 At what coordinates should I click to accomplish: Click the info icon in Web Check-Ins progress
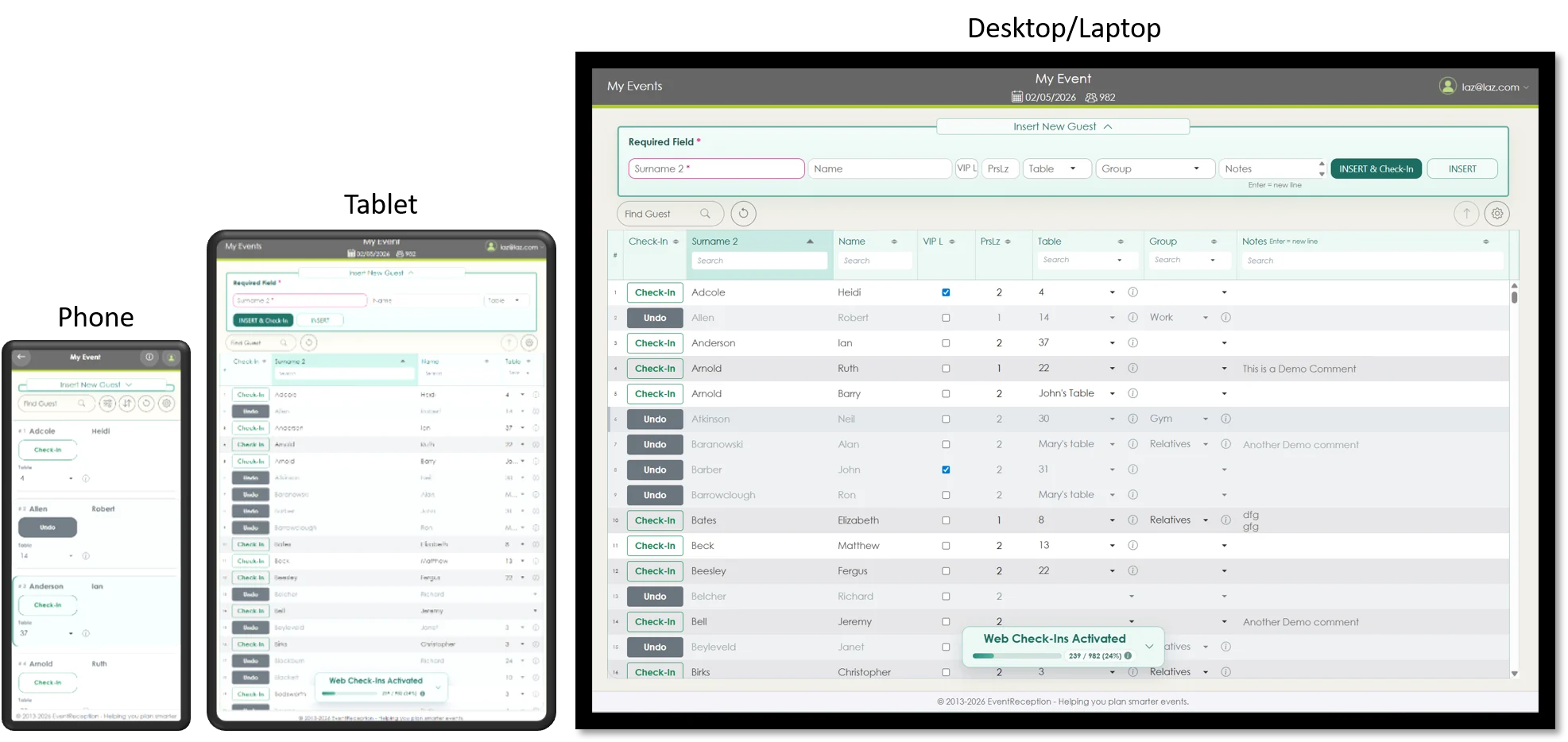[1128, 656]
